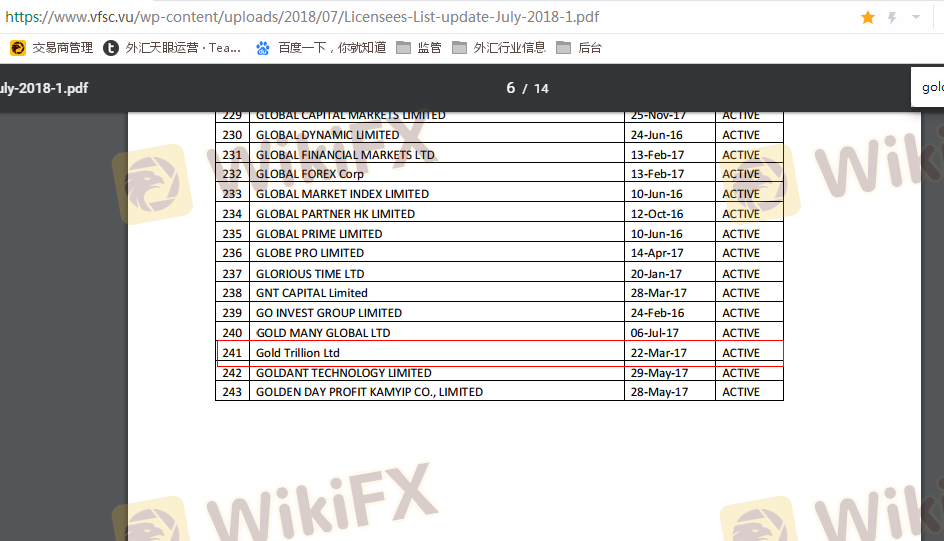Open the 后台 bookmarks folder

[x=579, y=48]
